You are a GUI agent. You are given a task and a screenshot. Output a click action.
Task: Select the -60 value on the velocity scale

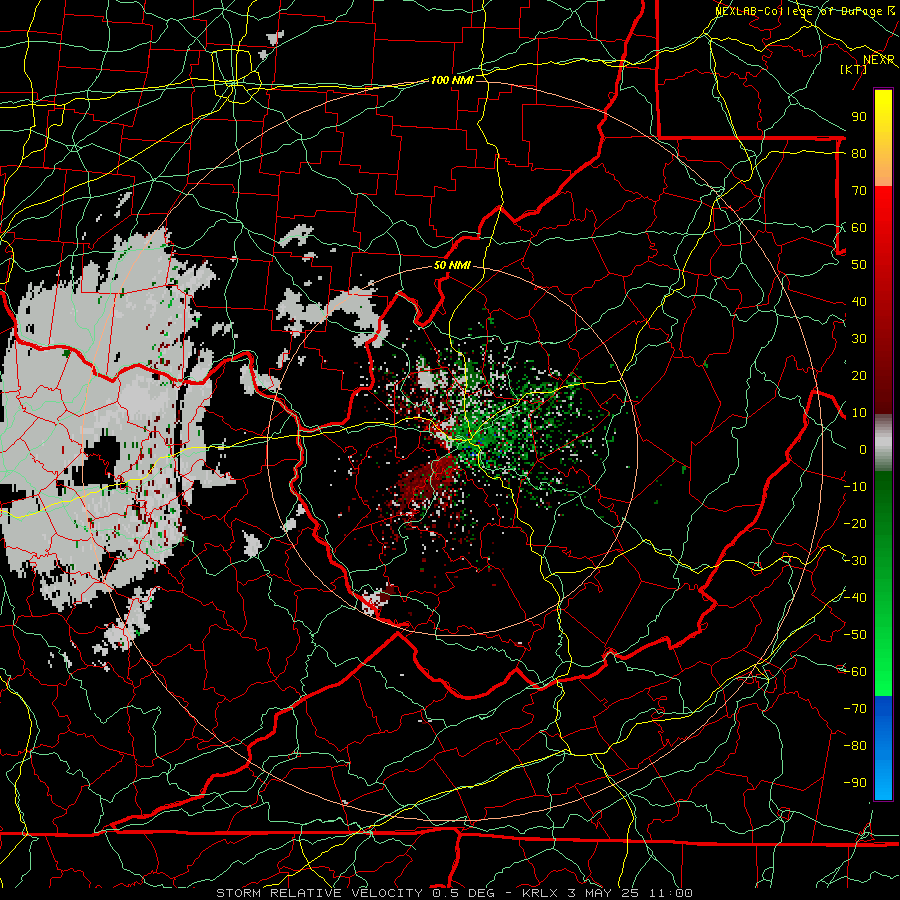(x=856, y=672)
